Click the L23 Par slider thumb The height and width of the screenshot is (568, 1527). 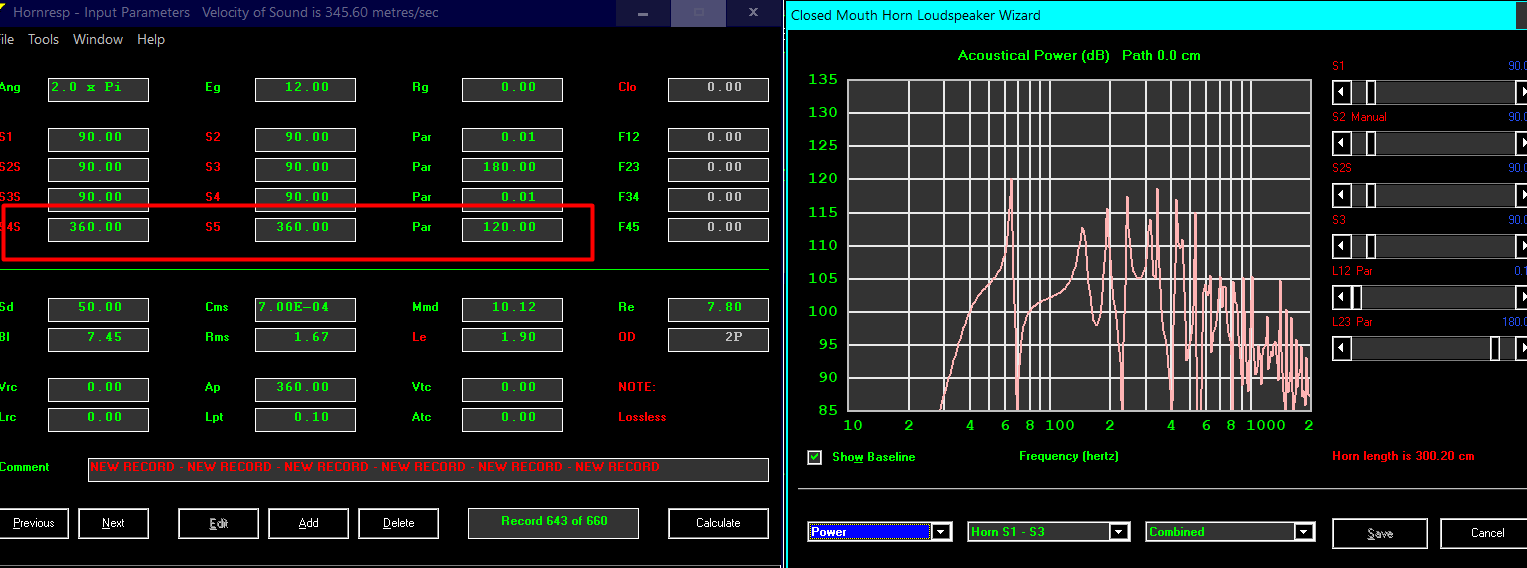[x=1495, y=348]
